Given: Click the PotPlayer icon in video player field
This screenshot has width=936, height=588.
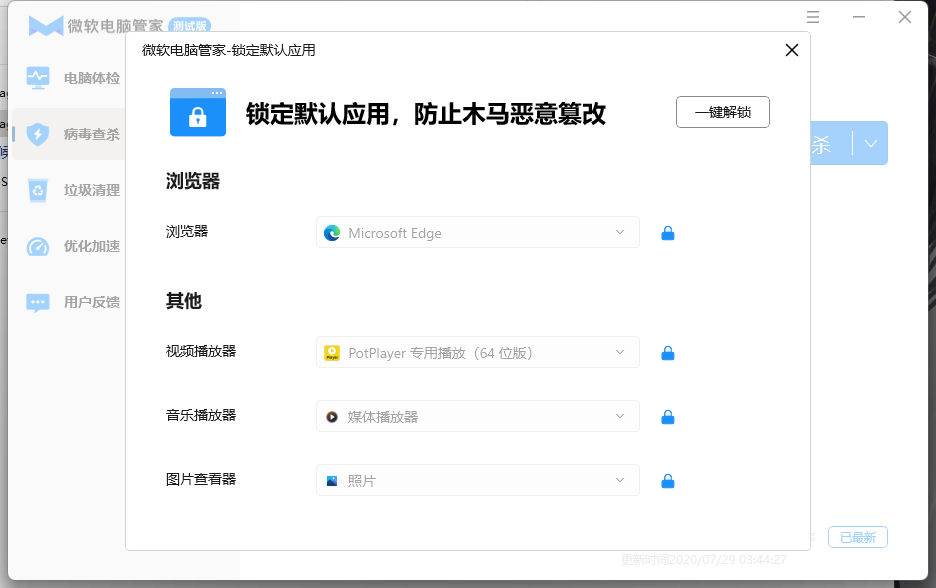Looking at the screenshot, I should point(332,353).
